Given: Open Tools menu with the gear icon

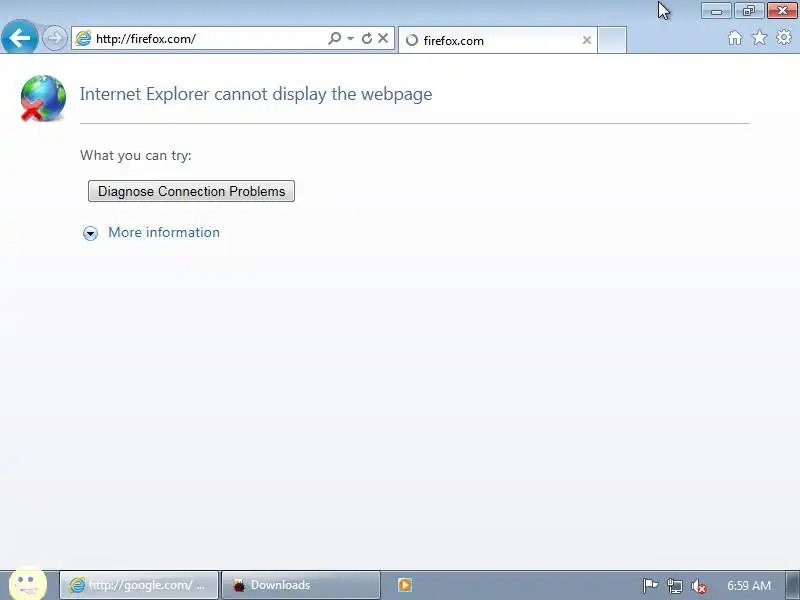Looking at the screenshot, I should (784, 37).
